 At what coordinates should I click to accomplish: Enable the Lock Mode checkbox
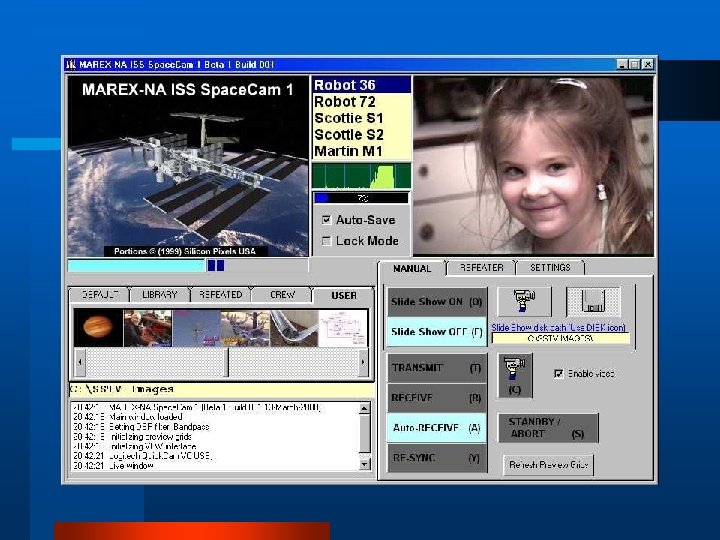pos(326,241)
